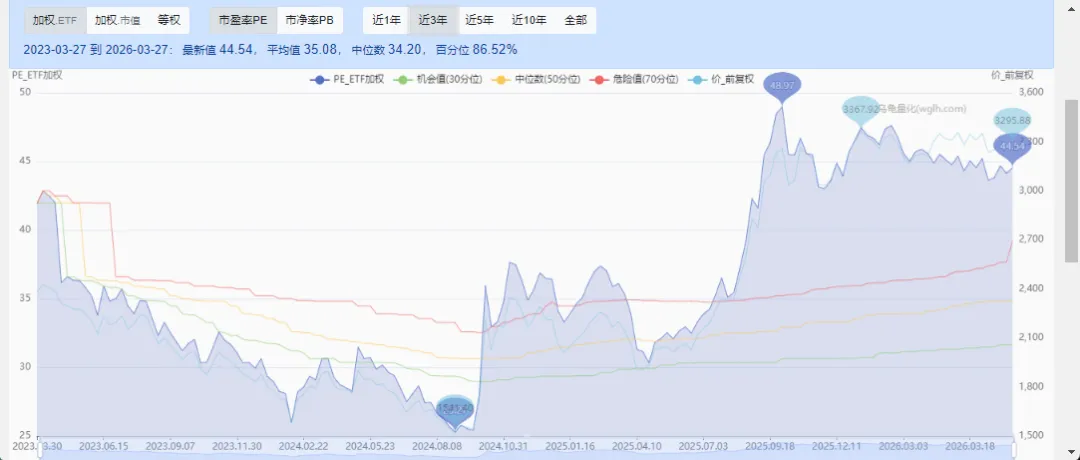Image resolution: width=1080 pixels, height=460 pixels.
Task: Toggle the PE_ETF加权 legend series
Action: [x=347, y=80]
